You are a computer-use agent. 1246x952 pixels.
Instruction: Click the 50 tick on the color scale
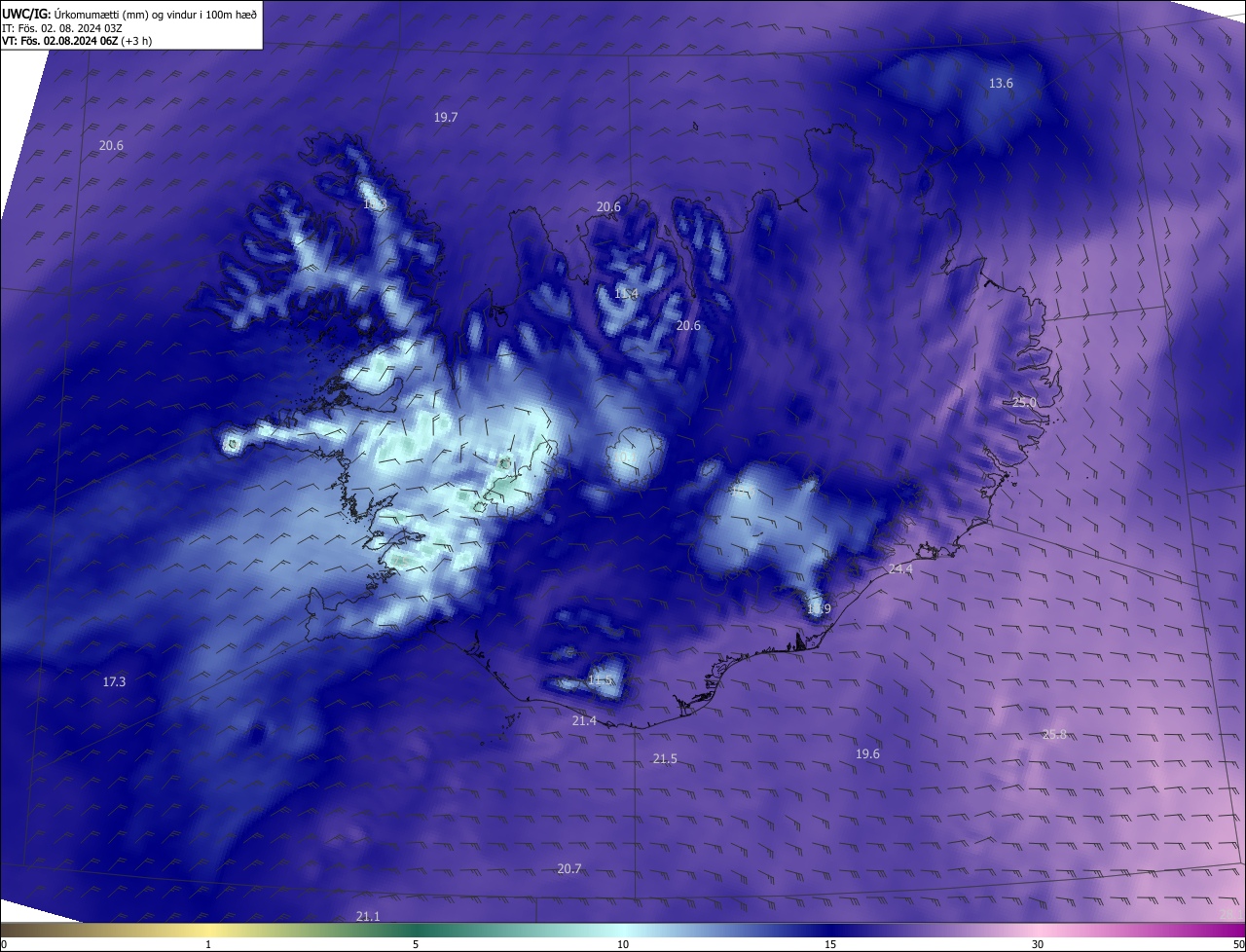pos(1238,944)
